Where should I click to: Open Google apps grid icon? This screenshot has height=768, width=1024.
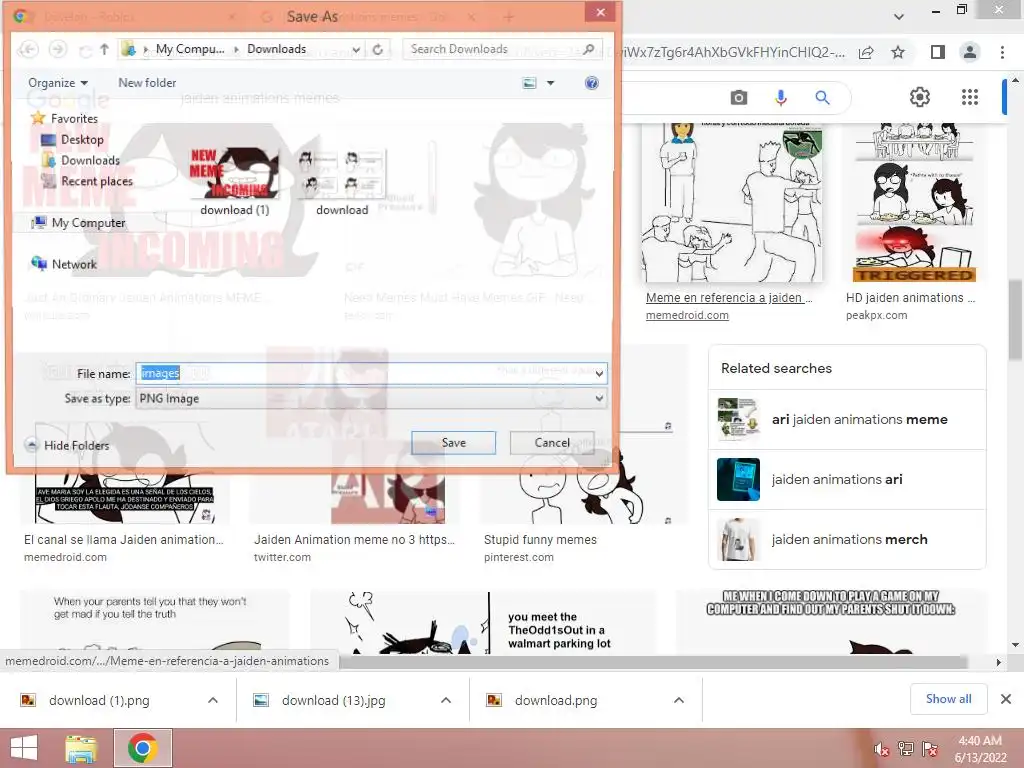click(970, 97)
